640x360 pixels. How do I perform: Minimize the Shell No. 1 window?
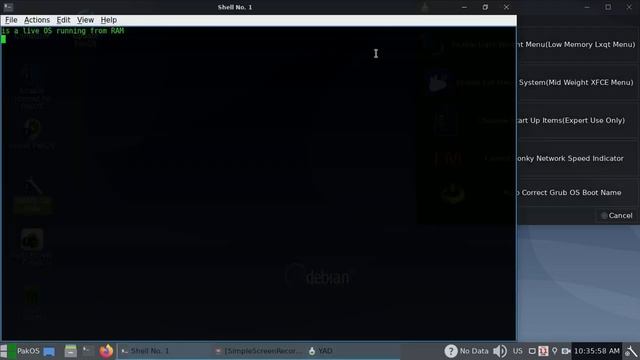(x=464, y=7)
